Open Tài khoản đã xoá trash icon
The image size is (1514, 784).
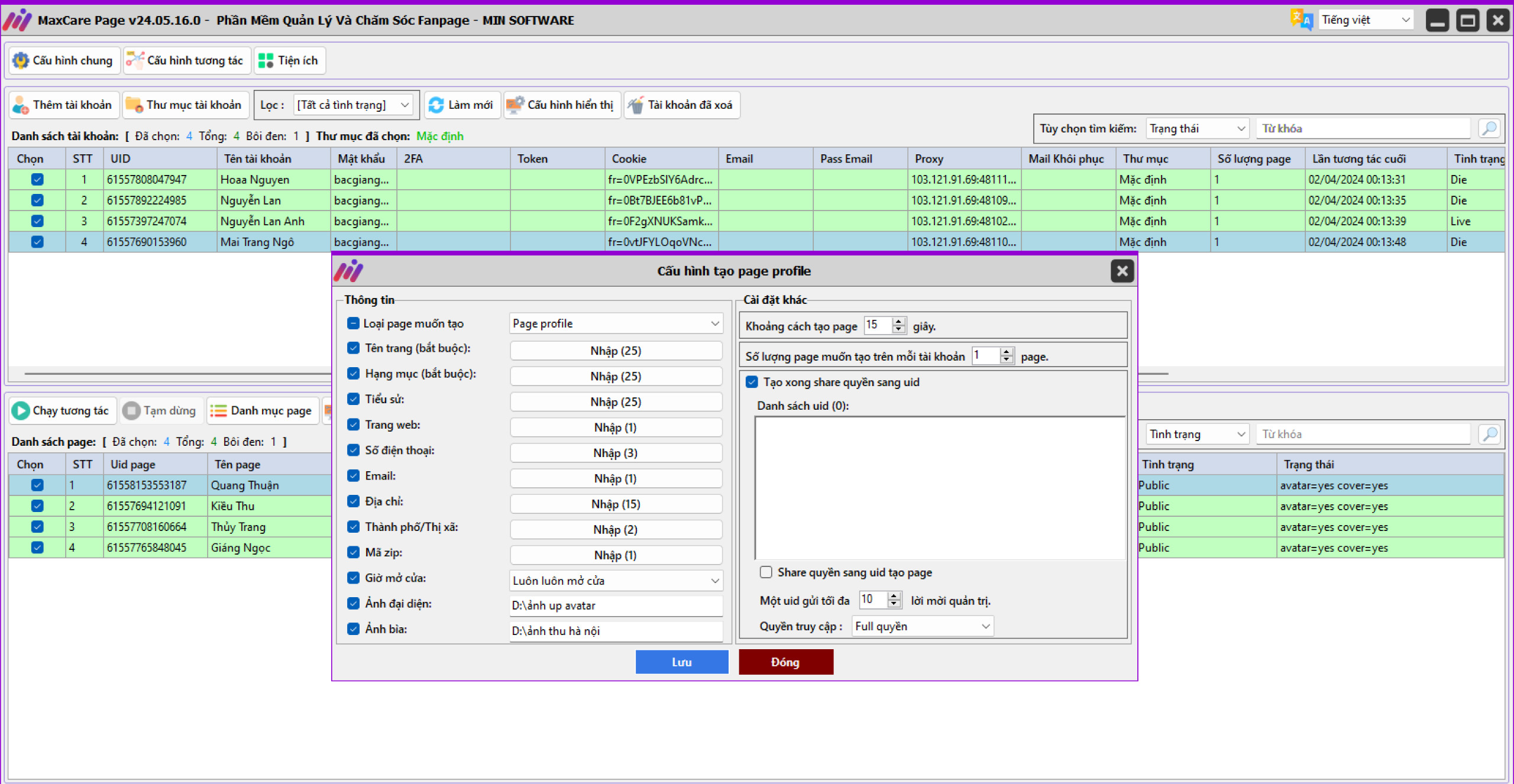[636, 105]
